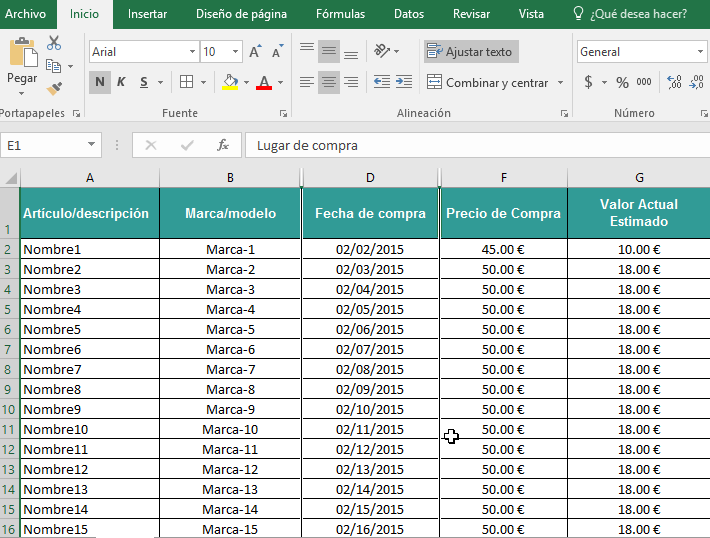
Task: Align text right icon
Action: [x=351, y=82]
